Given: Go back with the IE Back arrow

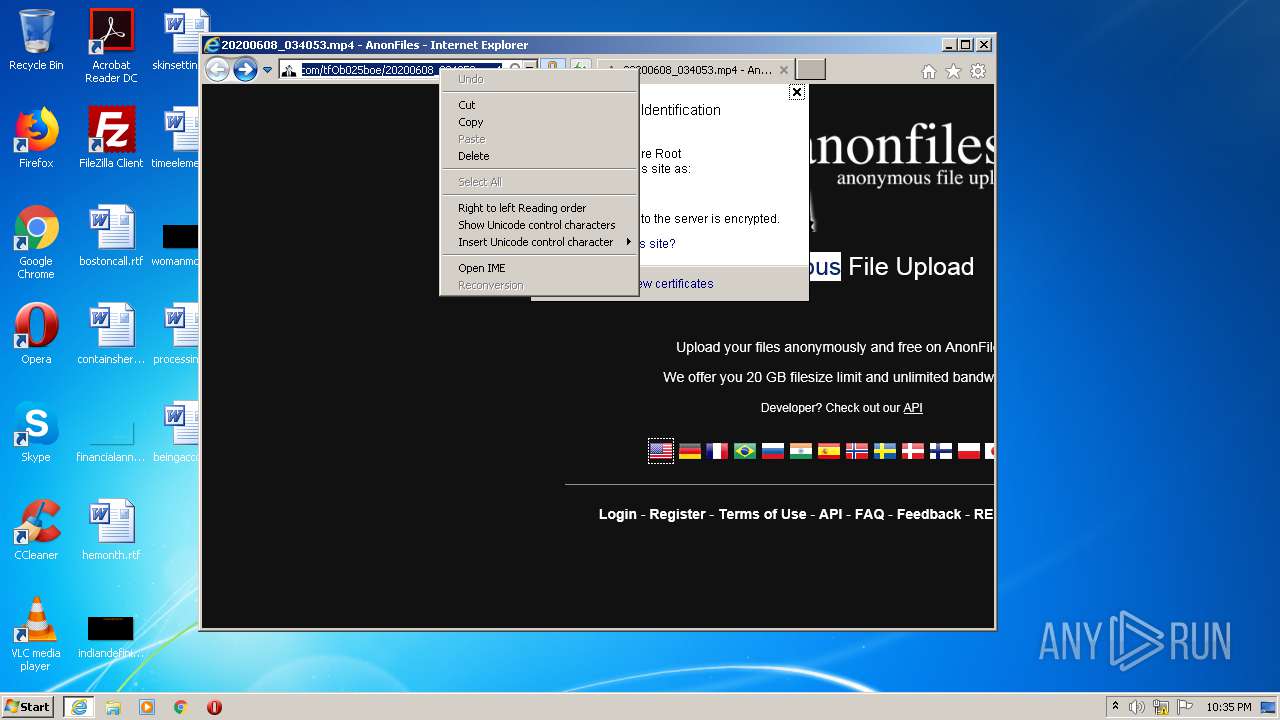Looking at the screenshot, I should pos(217,69).
